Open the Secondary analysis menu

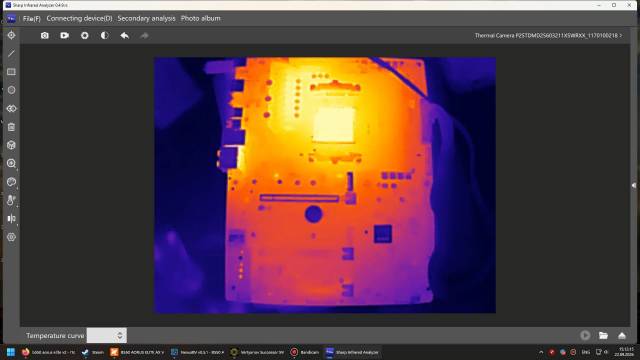pyautogui.click(x=146, y=18)
